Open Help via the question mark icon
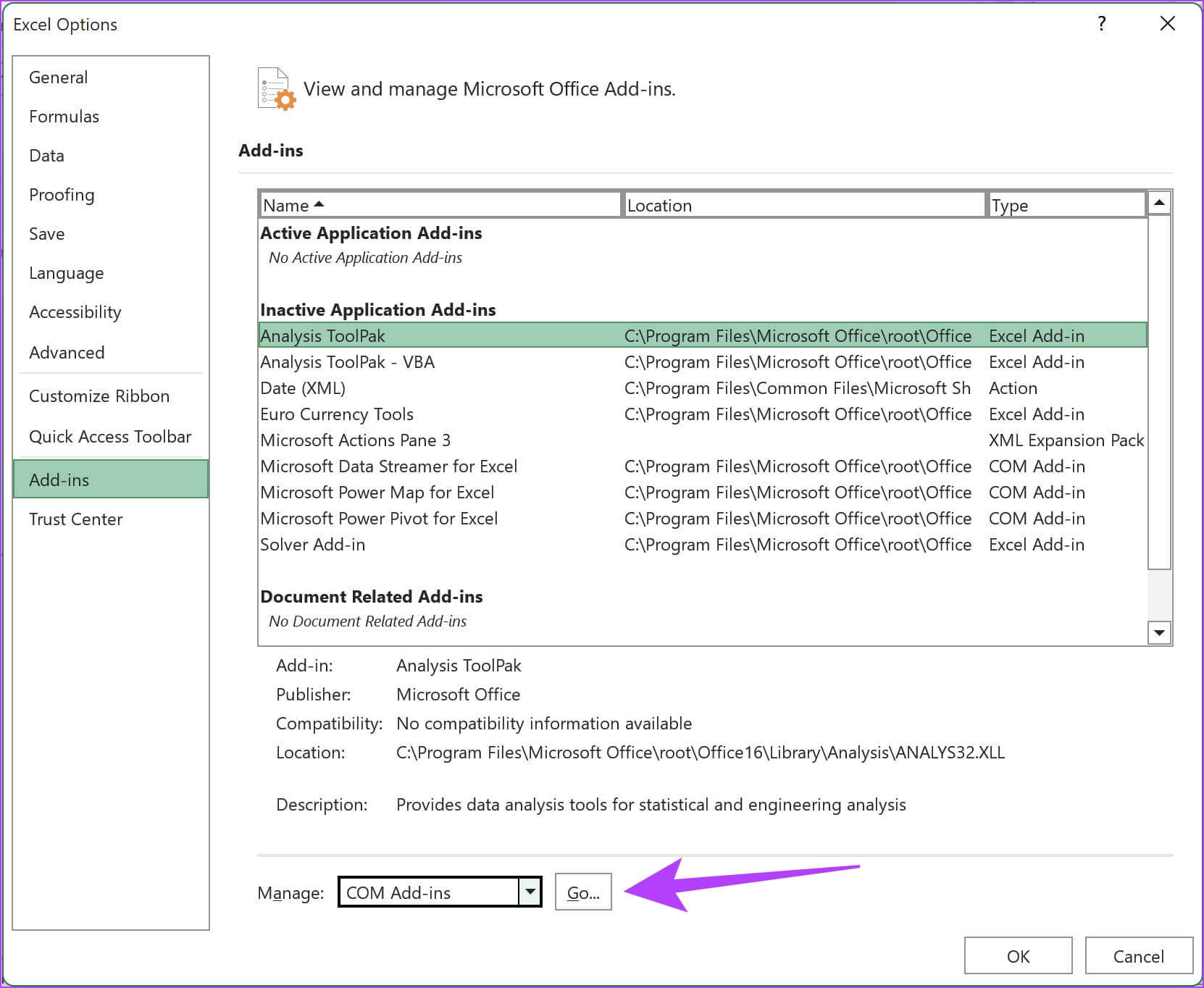This screenshot has height=988, width=1204. (x=1101, y=24)
